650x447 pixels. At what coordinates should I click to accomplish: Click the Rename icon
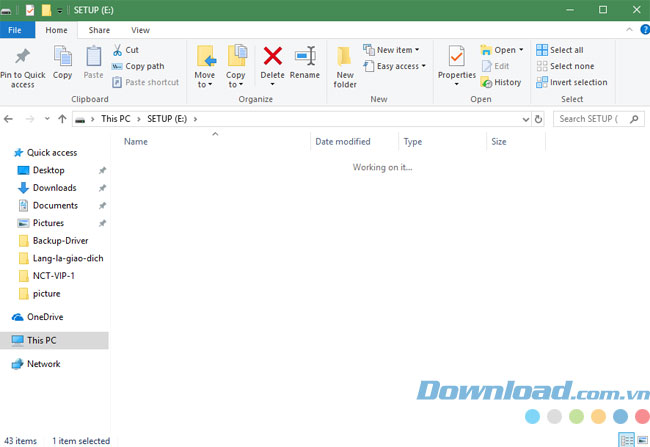click(x=305, y=56)
